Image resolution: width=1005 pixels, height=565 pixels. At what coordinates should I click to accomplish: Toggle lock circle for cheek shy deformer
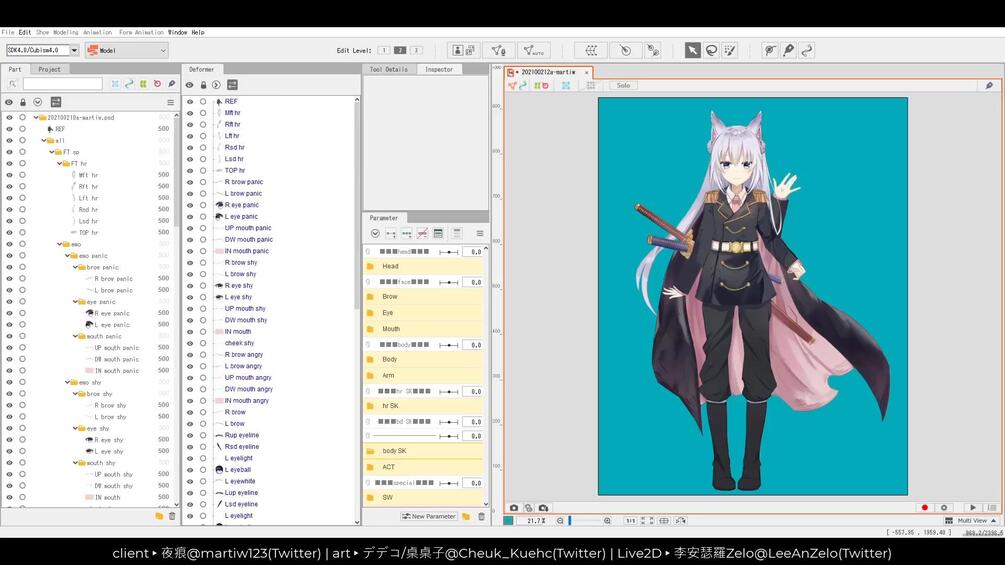pos(203,343)
